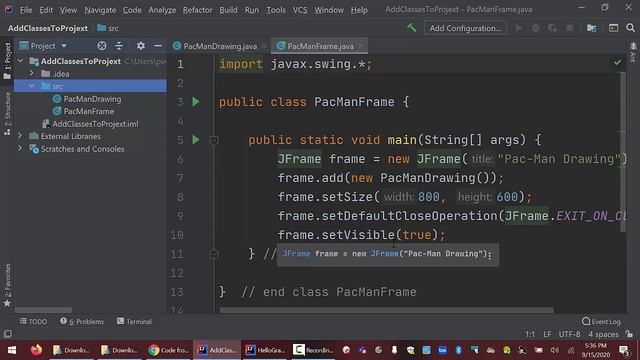The width and height of the screenshot is (640, 360).
Task: Click the Run with Coverage icon
Action: tap(553, 28)
